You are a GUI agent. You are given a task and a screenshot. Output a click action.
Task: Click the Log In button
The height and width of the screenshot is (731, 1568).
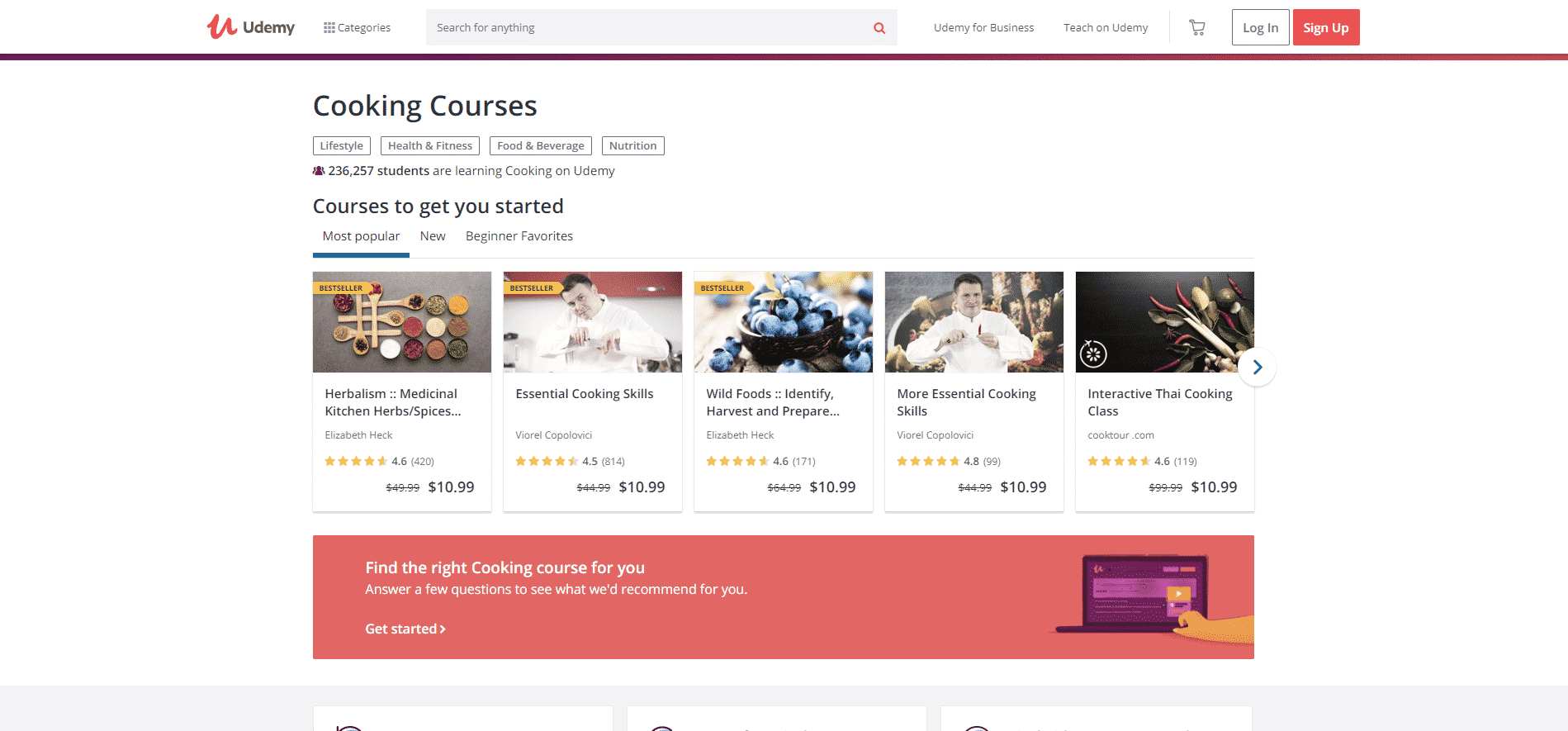point(1260,27)
